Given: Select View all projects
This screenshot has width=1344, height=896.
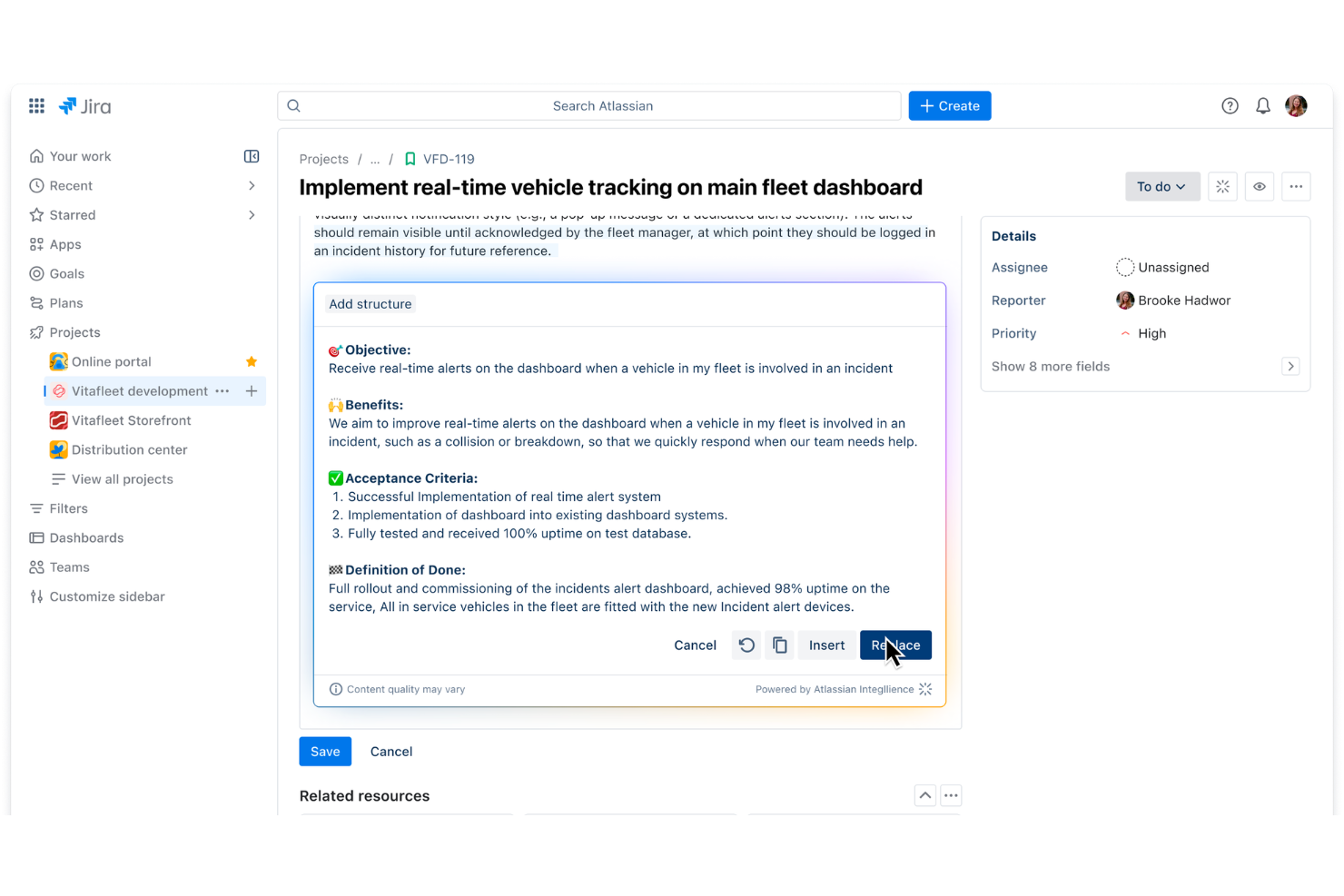Looking at the screenshot, I should [x=122, y=479].
